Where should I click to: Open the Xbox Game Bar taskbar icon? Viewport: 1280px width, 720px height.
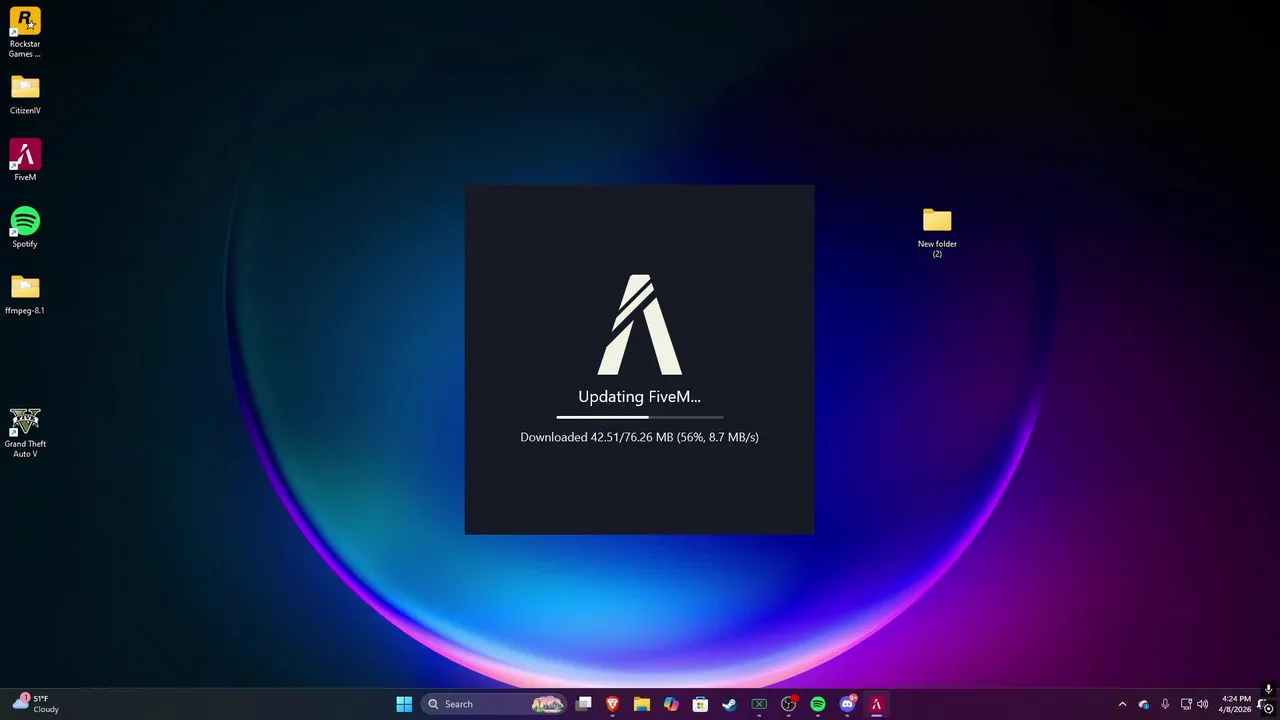tap(759, 704)
